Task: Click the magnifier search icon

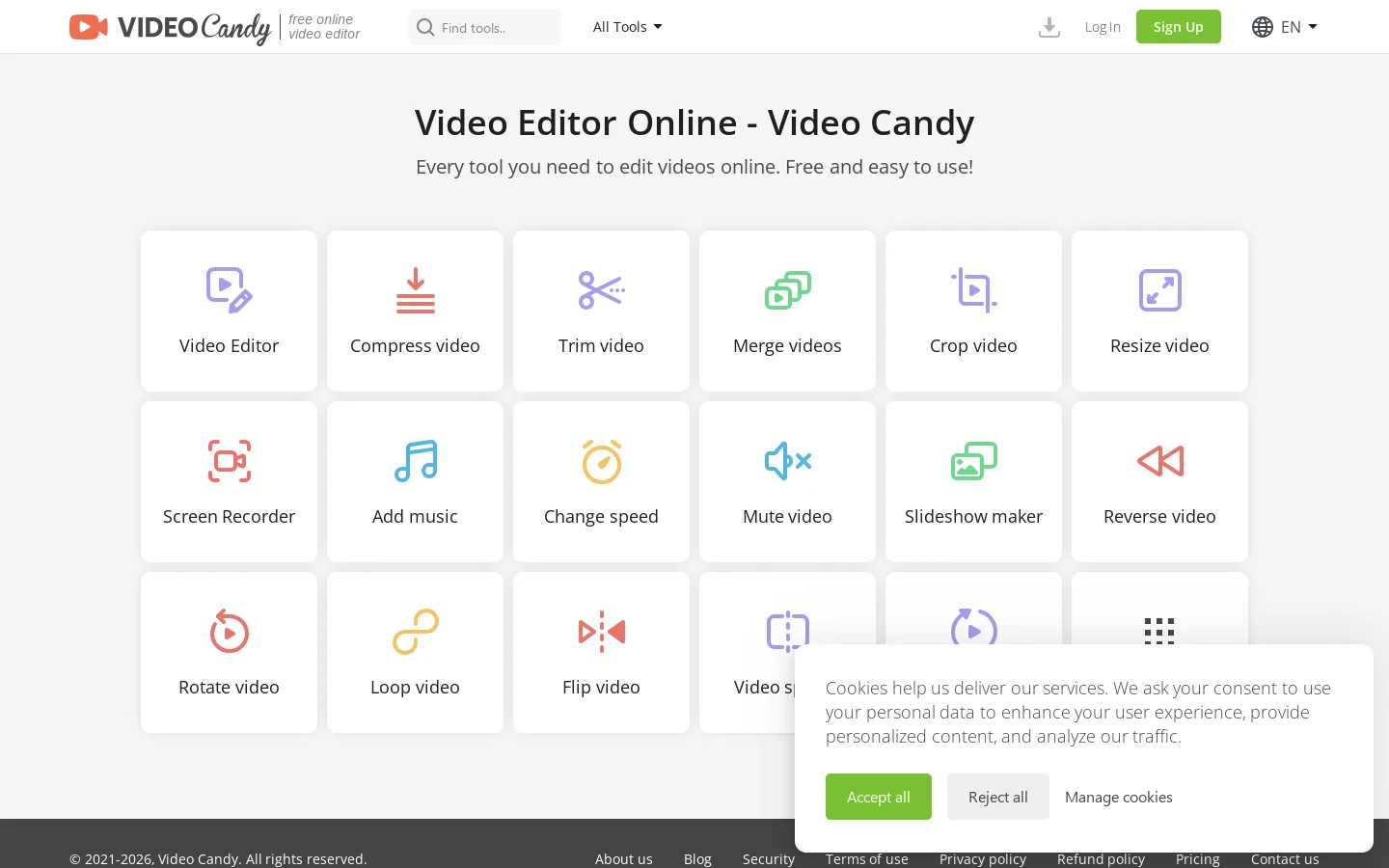Action: pos(425,27)
